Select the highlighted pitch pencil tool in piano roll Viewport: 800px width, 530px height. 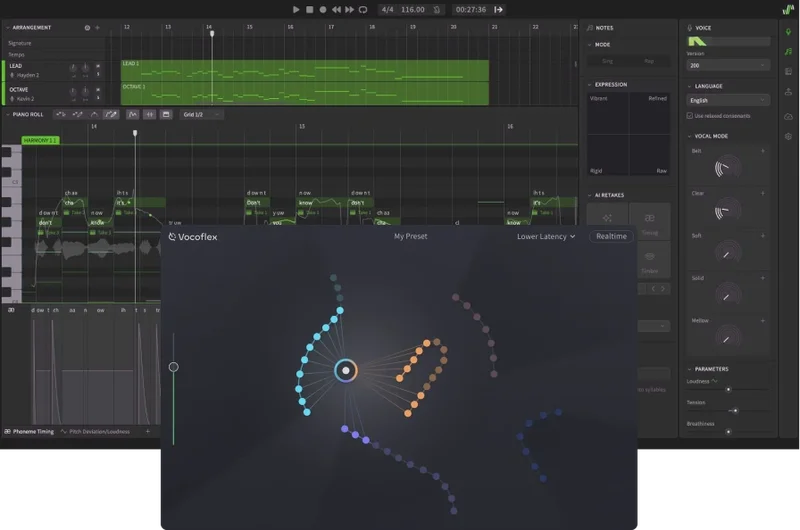click(x=111, y=114)
